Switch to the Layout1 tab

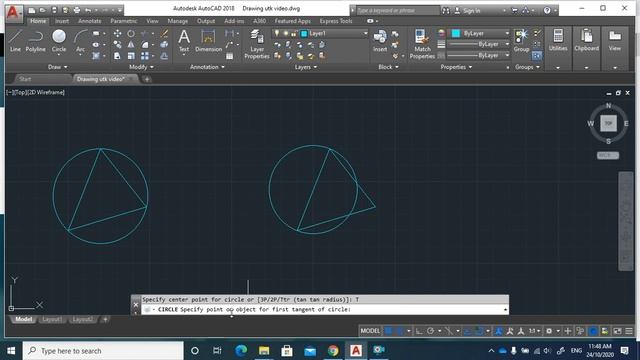pyautogui.click(x=52, y=320)
